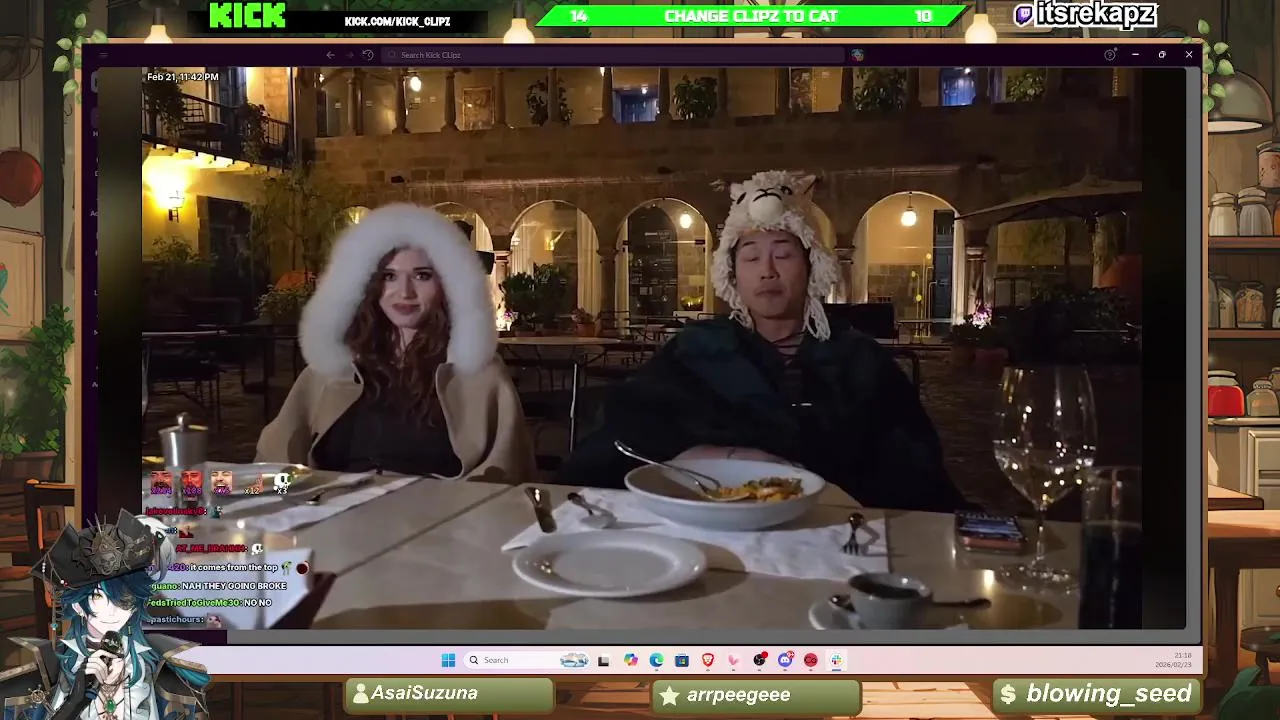The image size is (1280, 720).
Task: Restore down the Slack window
Action: click(1162, 55)
